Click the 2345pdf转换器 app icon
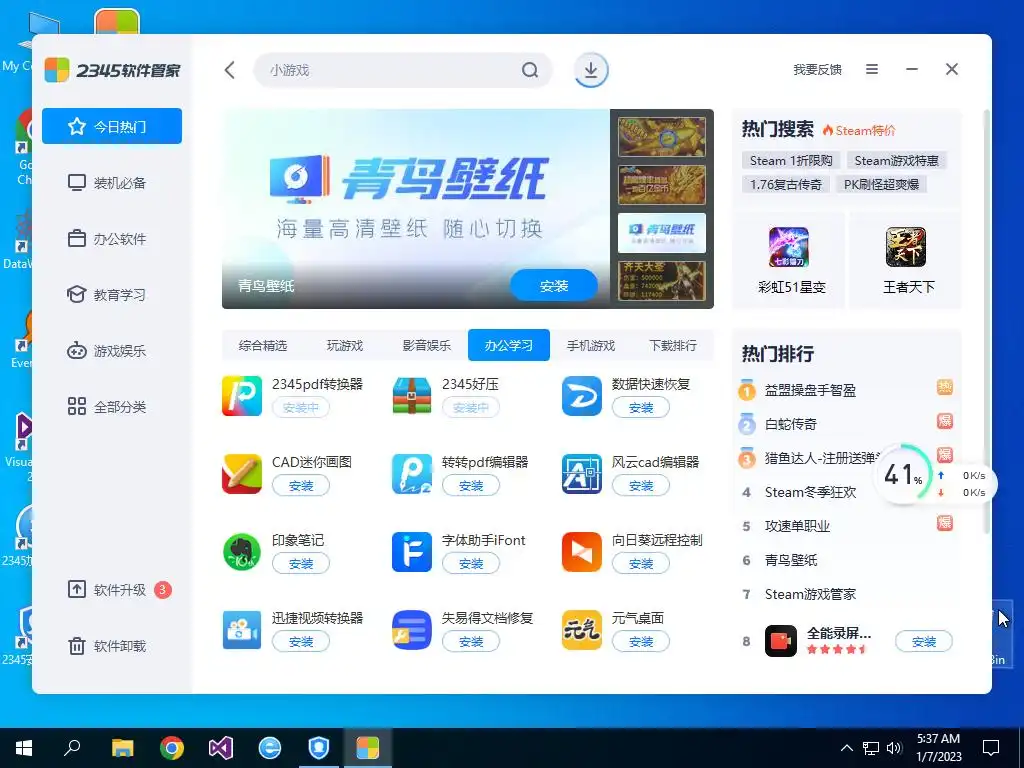Screen dimensions: 1024x768 point(242,396)
